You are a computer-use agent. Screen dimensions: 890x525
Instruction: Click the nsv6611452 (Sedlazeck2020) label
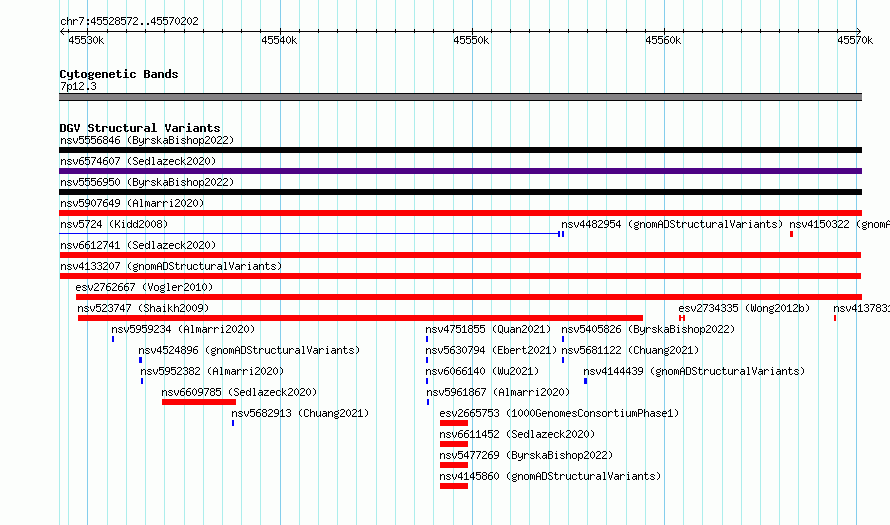517,434
